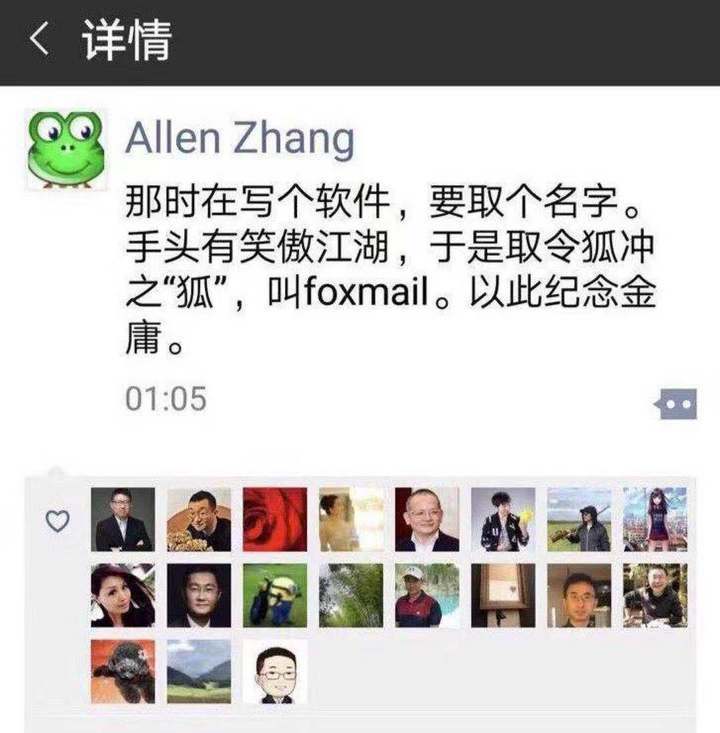The height and width of the screenshot is (733, 720).
Task: Tap the heart likes icon
Action: click(58, 521)
